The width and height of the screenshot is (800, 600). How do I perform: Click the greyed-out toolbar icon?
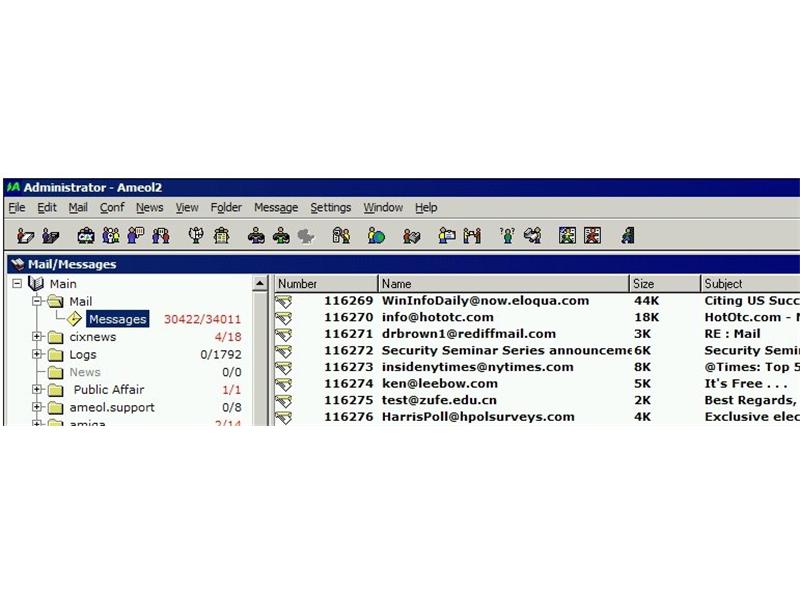306,236
